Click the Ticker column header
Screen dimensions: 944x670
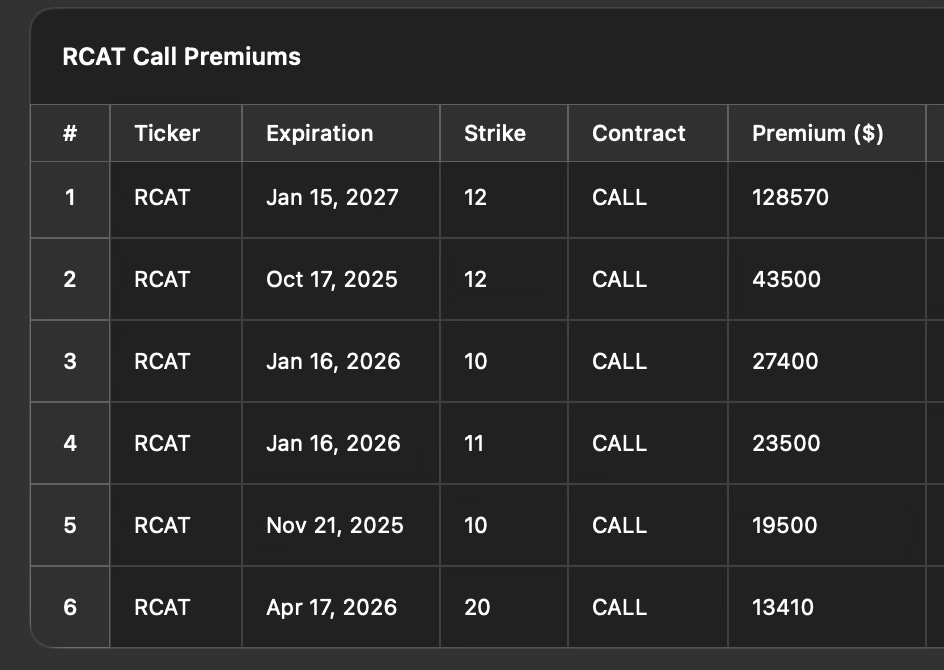coord(167,133)
